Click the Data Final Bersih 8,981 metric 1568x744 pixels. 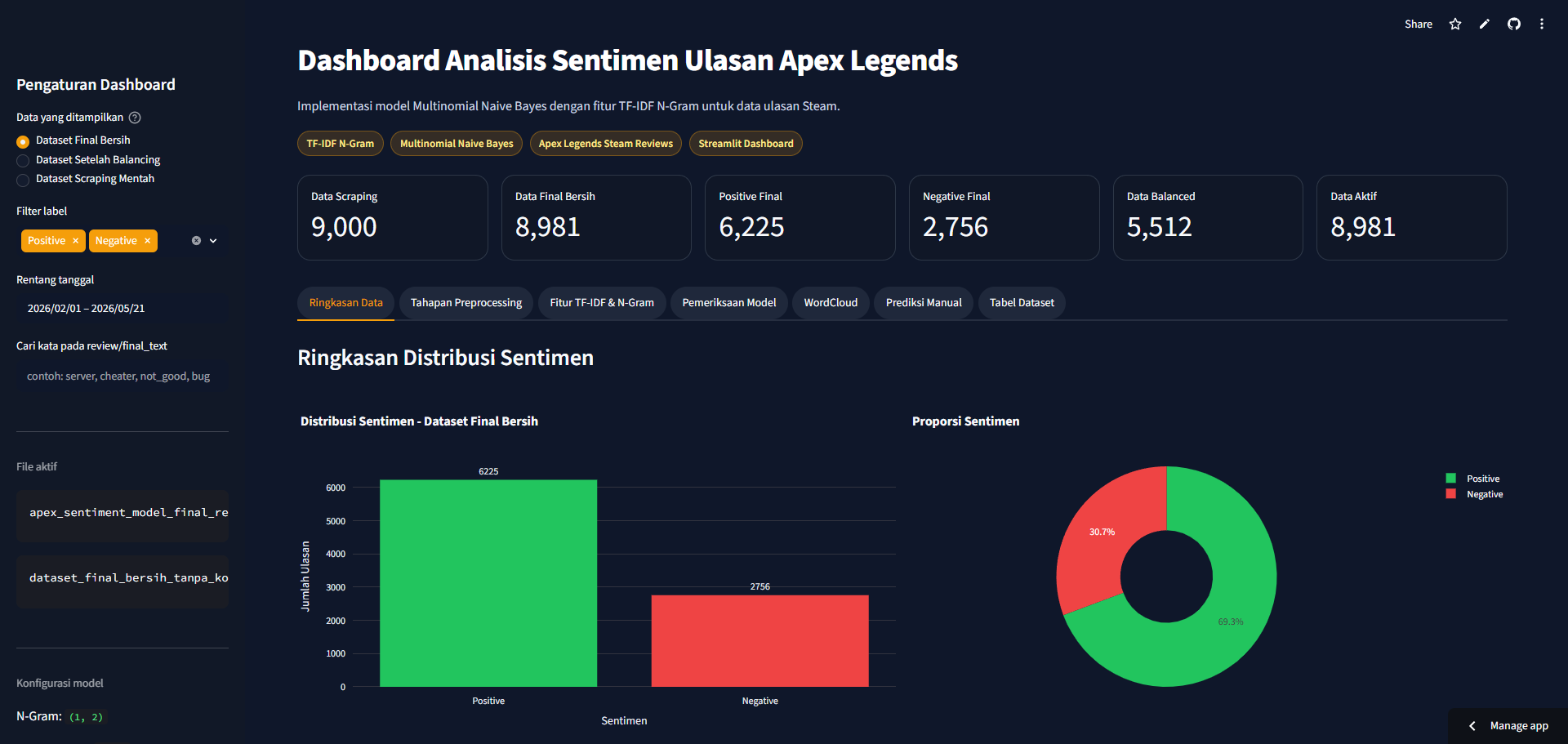point(596,217)
